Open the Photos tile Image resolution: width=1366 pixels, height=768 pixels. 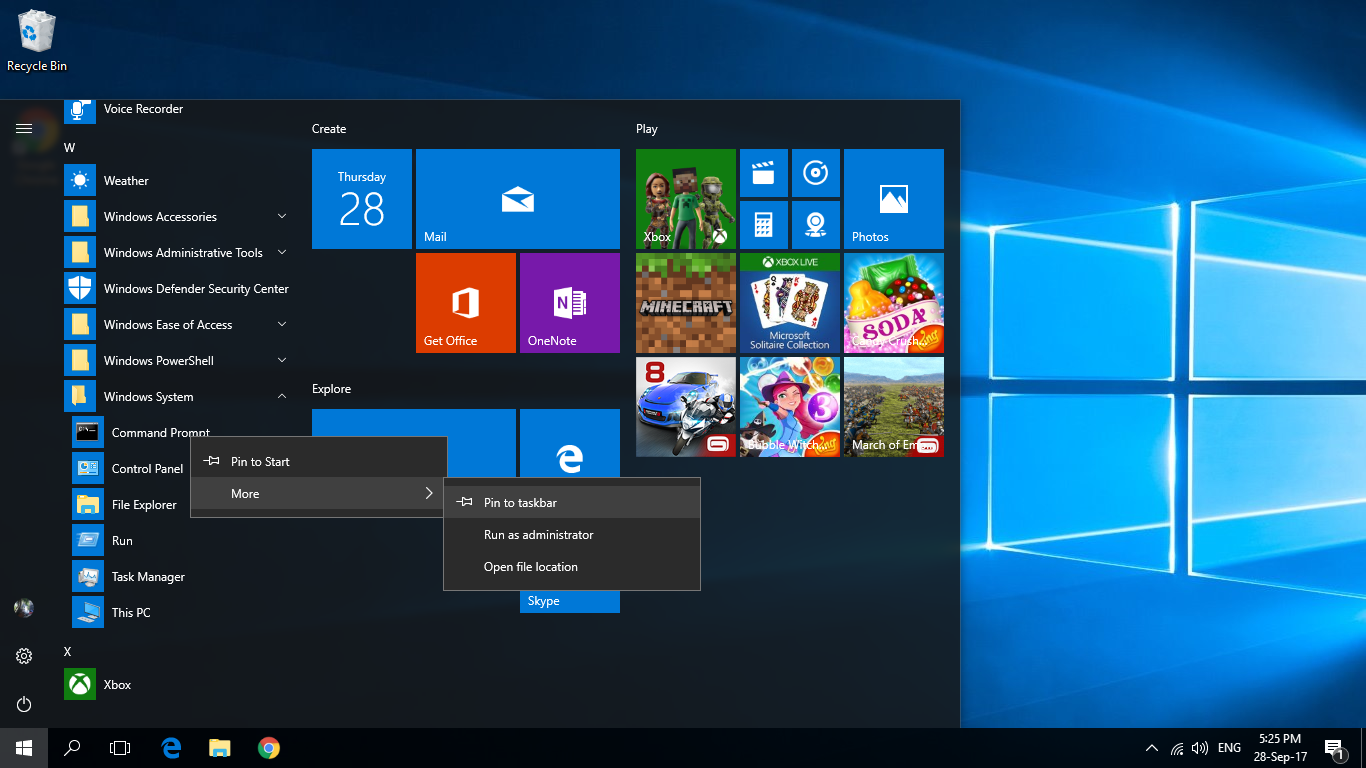coord(894,199)
